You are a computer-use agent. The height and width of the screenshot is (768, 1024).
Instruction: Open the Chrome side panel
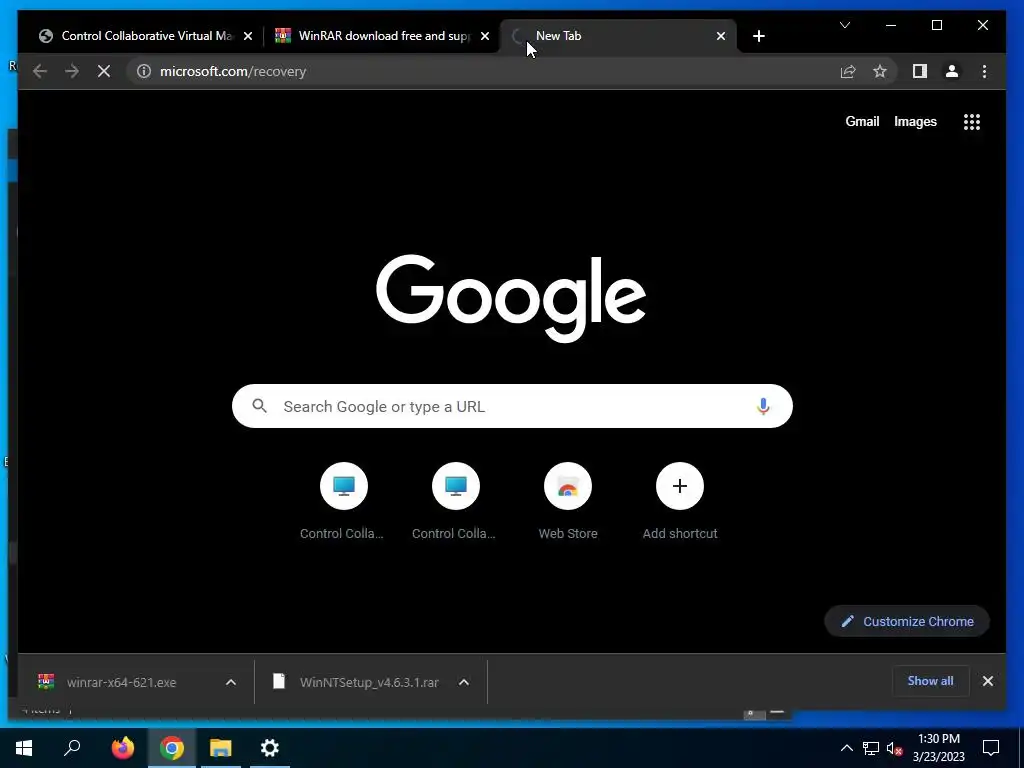(x=920, y=71)
